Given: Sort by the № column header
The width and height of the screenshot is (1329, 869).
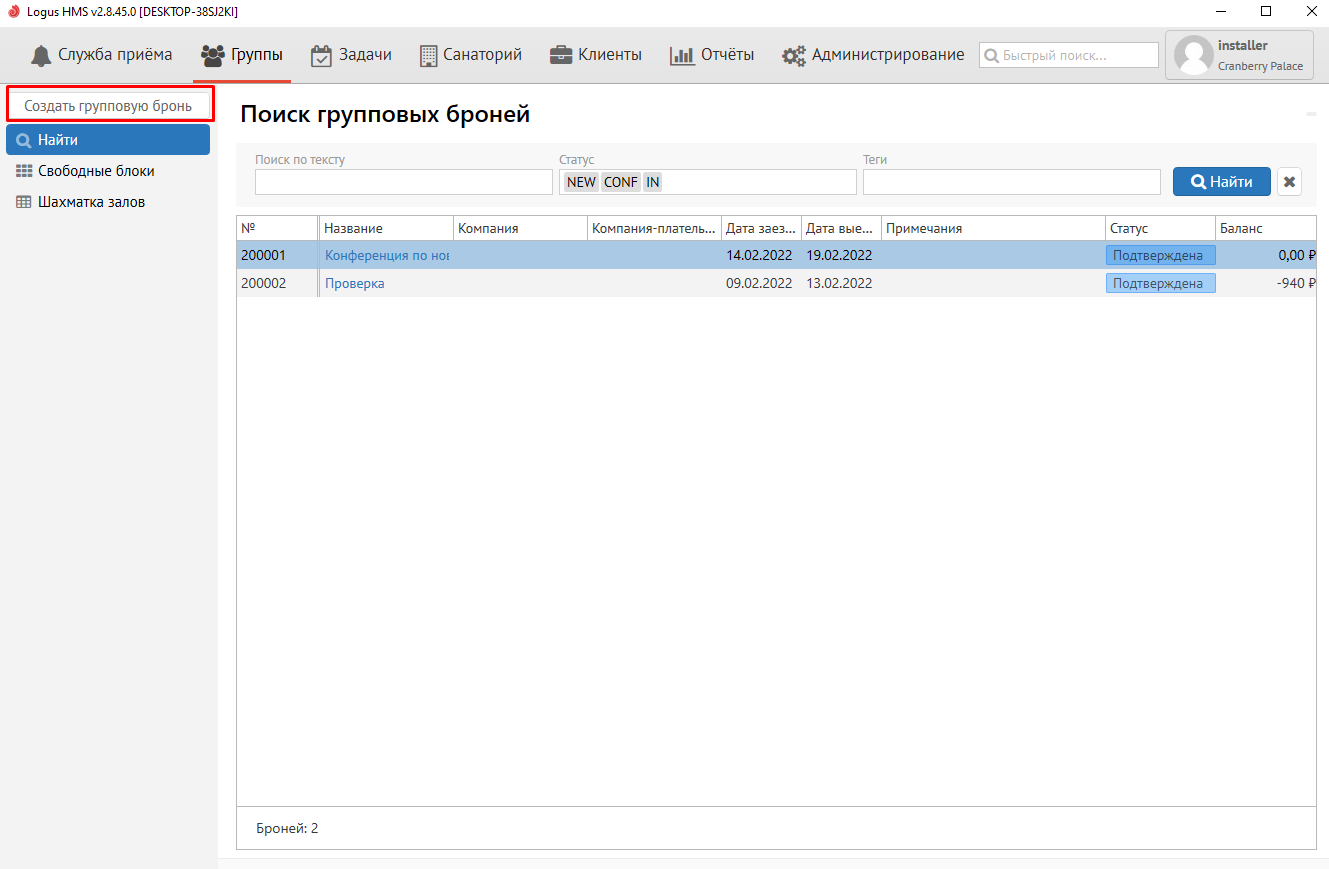Looking at the screenshot, I should (277, 228).
